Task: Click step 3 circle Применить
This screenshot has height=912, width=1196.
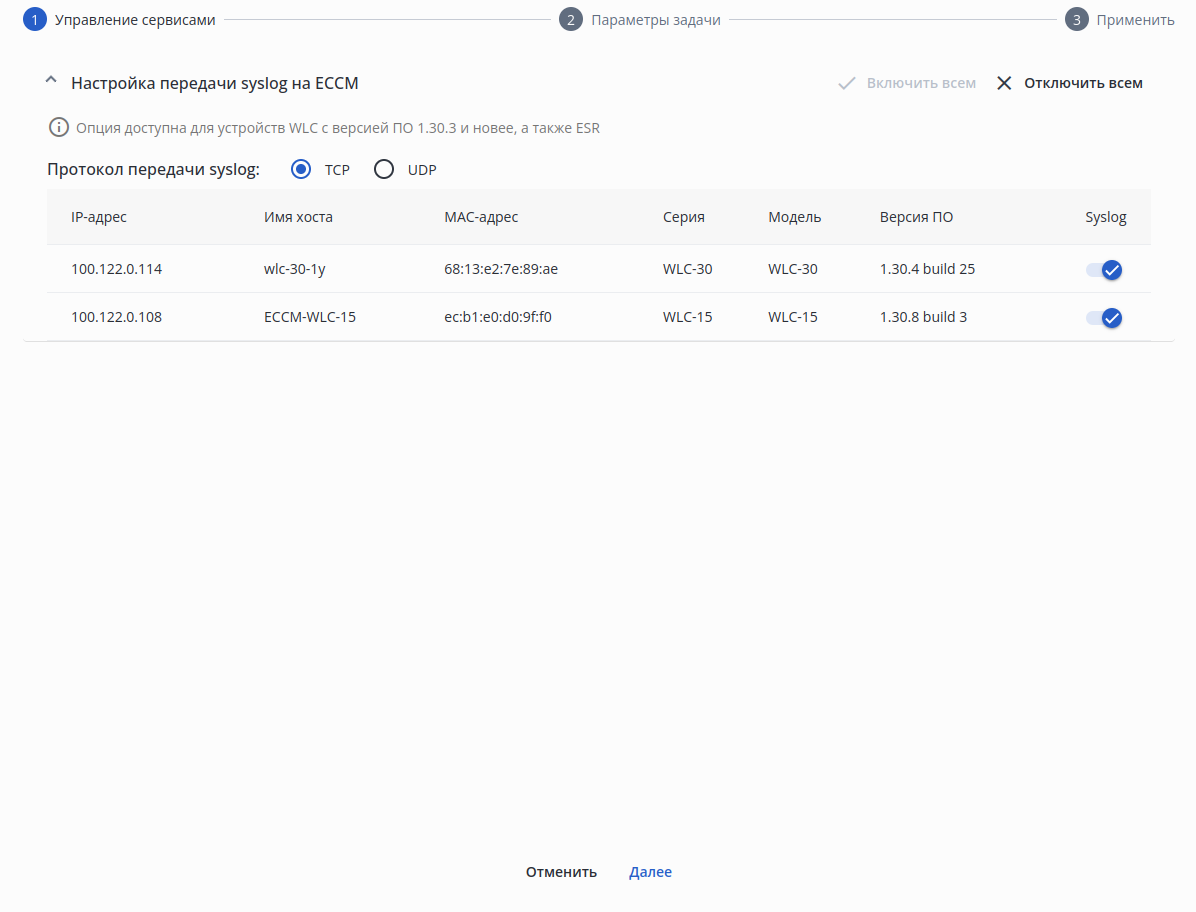Action: coord(1076,19)
